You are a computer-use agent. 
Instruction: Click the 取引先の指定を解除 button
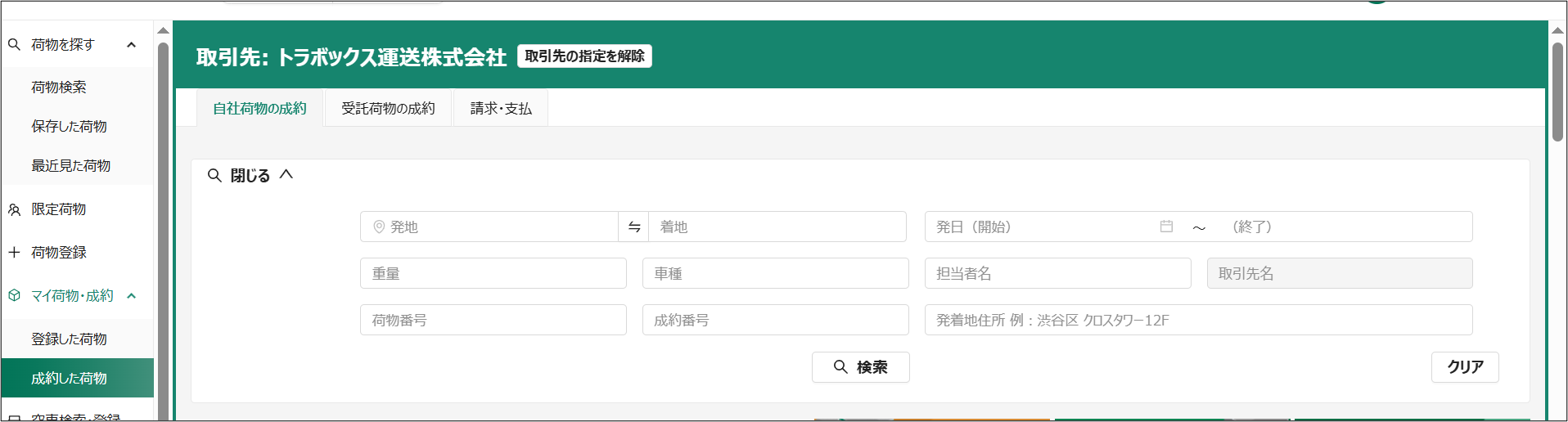584,56
